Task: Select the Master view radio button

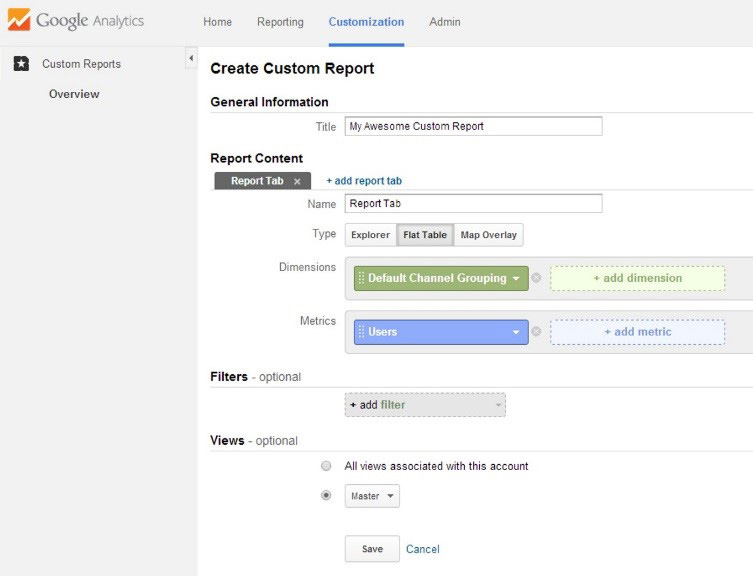Action: coord(326,495)
